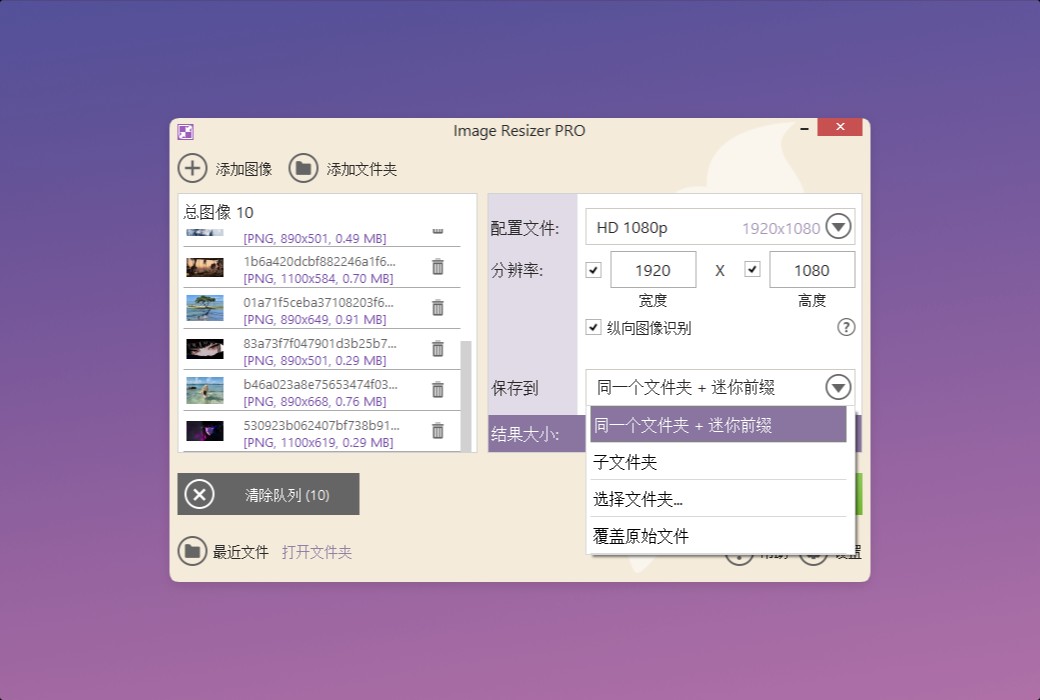Click the 保存到 dropdown arrow
1040x700 pixels.
click(x=838, y=387)
